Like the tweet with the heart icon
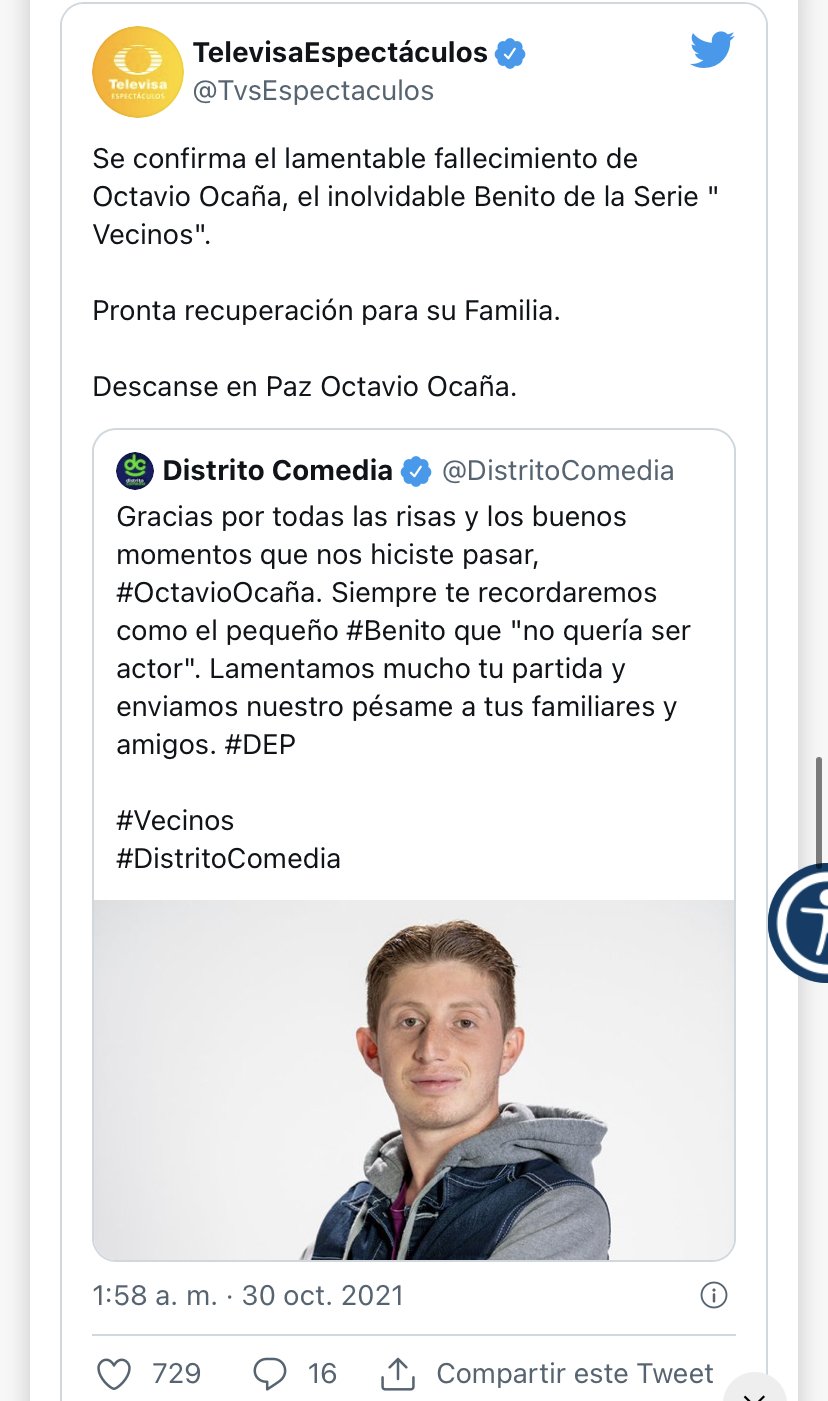 (x=114, y=1374)
